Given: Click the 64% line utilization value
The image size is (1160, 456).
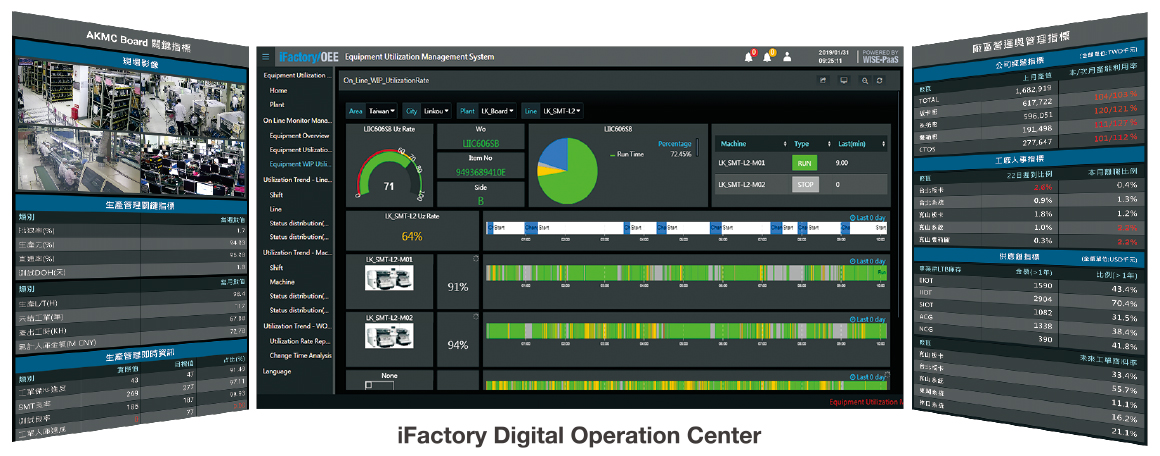Looking at the screenshot, I should click(x=412, y=237).
